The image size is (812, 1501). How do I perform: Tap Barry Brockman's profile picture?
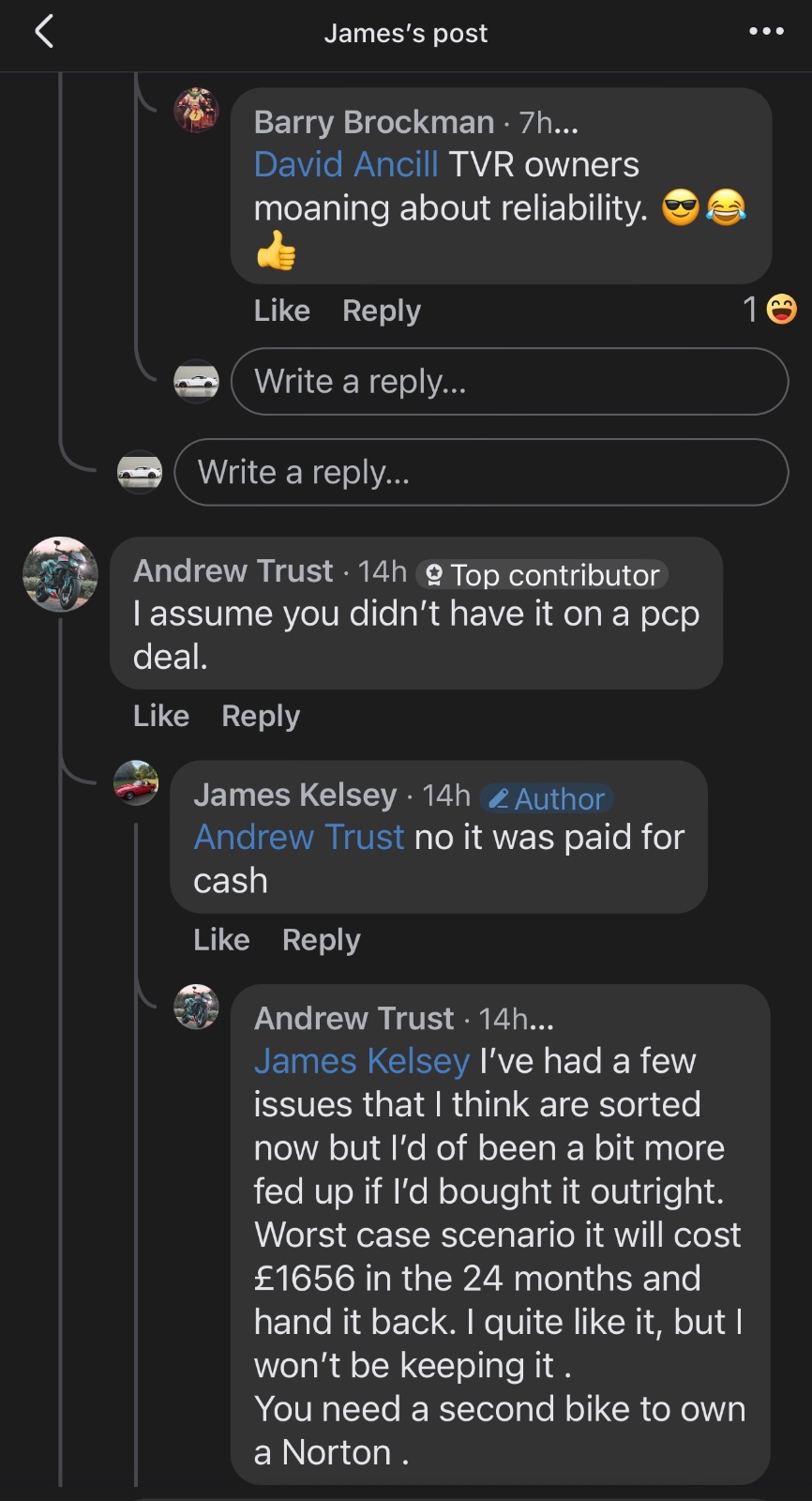[196, 111]
